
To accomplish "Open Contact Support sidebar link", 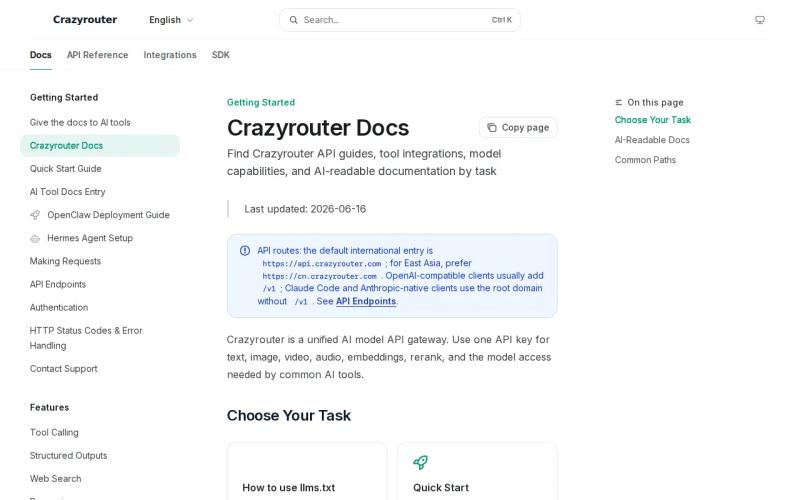I will (x=100, y=368).
